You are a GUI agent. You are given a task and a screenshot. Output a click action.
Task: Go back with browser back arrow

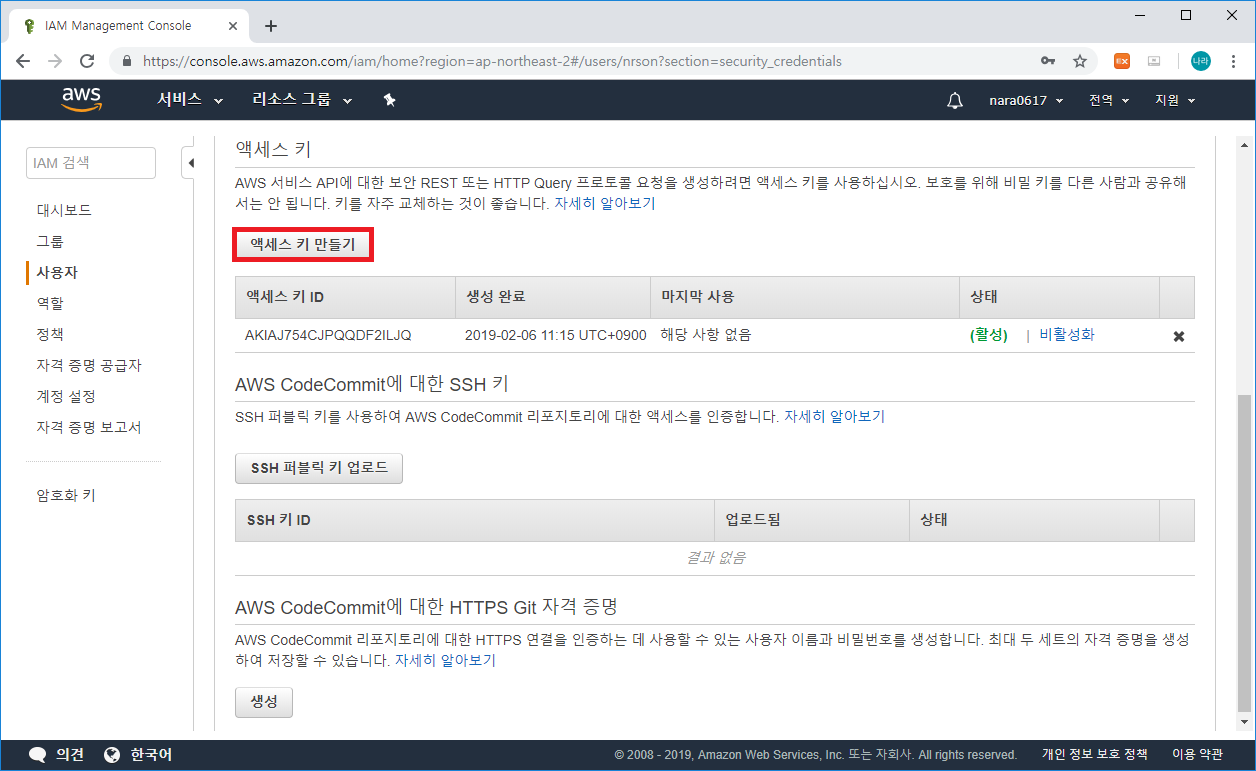[24, 61]
